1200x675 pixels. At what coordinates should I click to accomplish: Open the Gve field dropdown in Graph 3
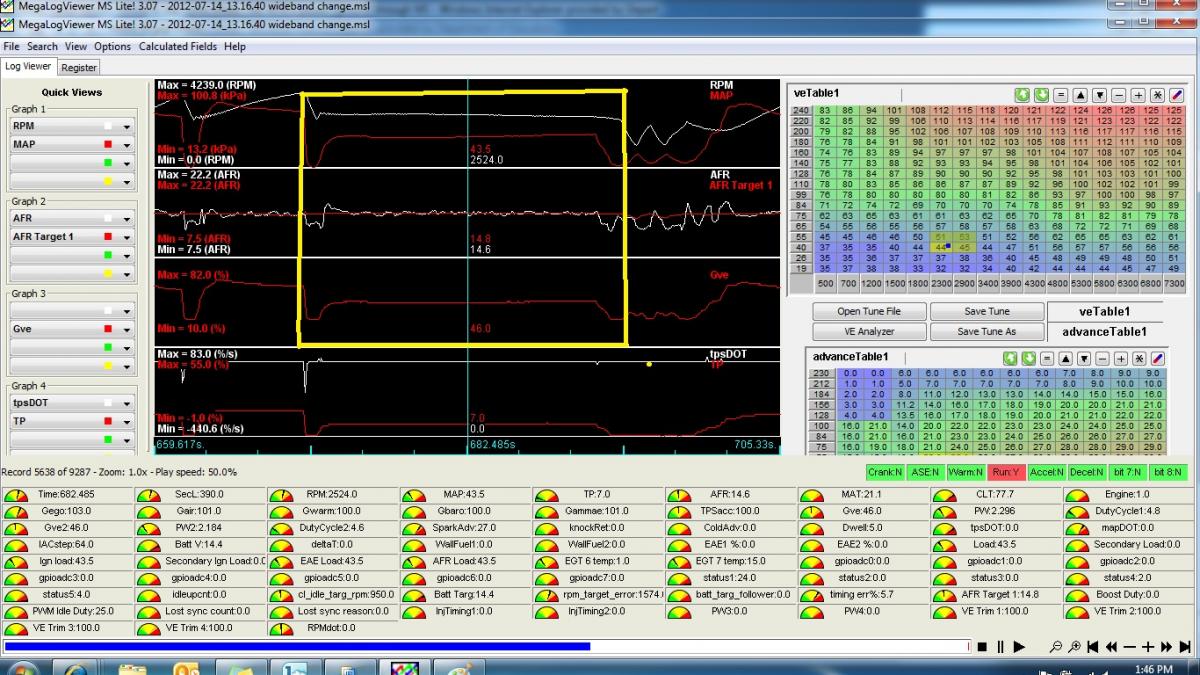pyautogui.click(x=127, y=328)
